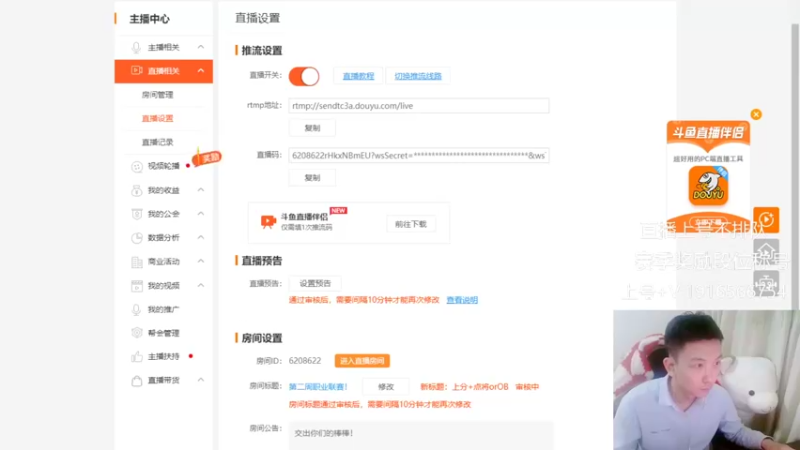Click the orange play floating icon

pyautogui.click(x=766, y=220)
